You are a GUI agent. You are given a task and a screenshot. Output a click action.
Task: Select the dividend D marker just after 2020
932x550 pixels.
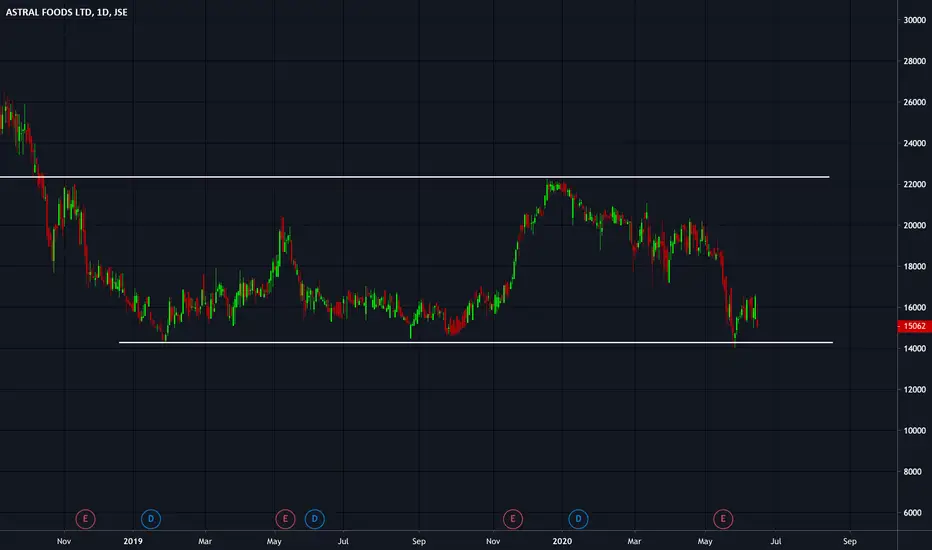[x=578, y=519]
